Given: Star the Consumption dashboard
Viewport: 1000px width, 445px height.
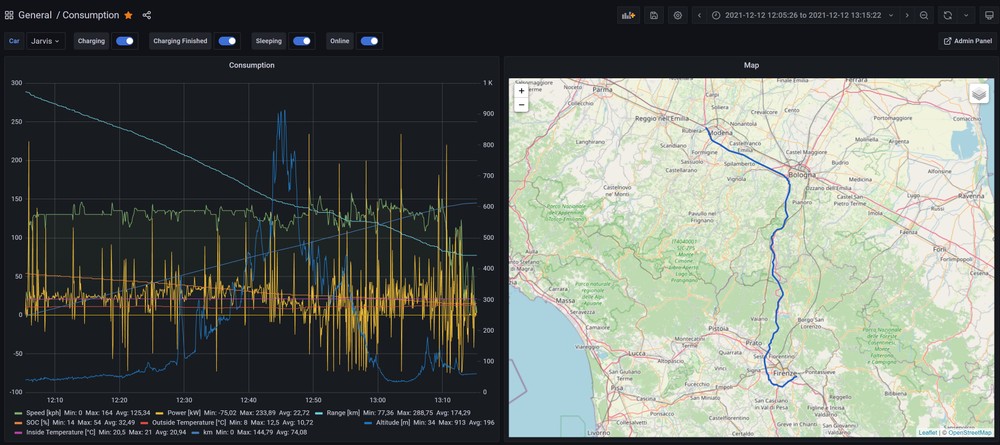Looking at the screenshot, I should tap(128, 15).
